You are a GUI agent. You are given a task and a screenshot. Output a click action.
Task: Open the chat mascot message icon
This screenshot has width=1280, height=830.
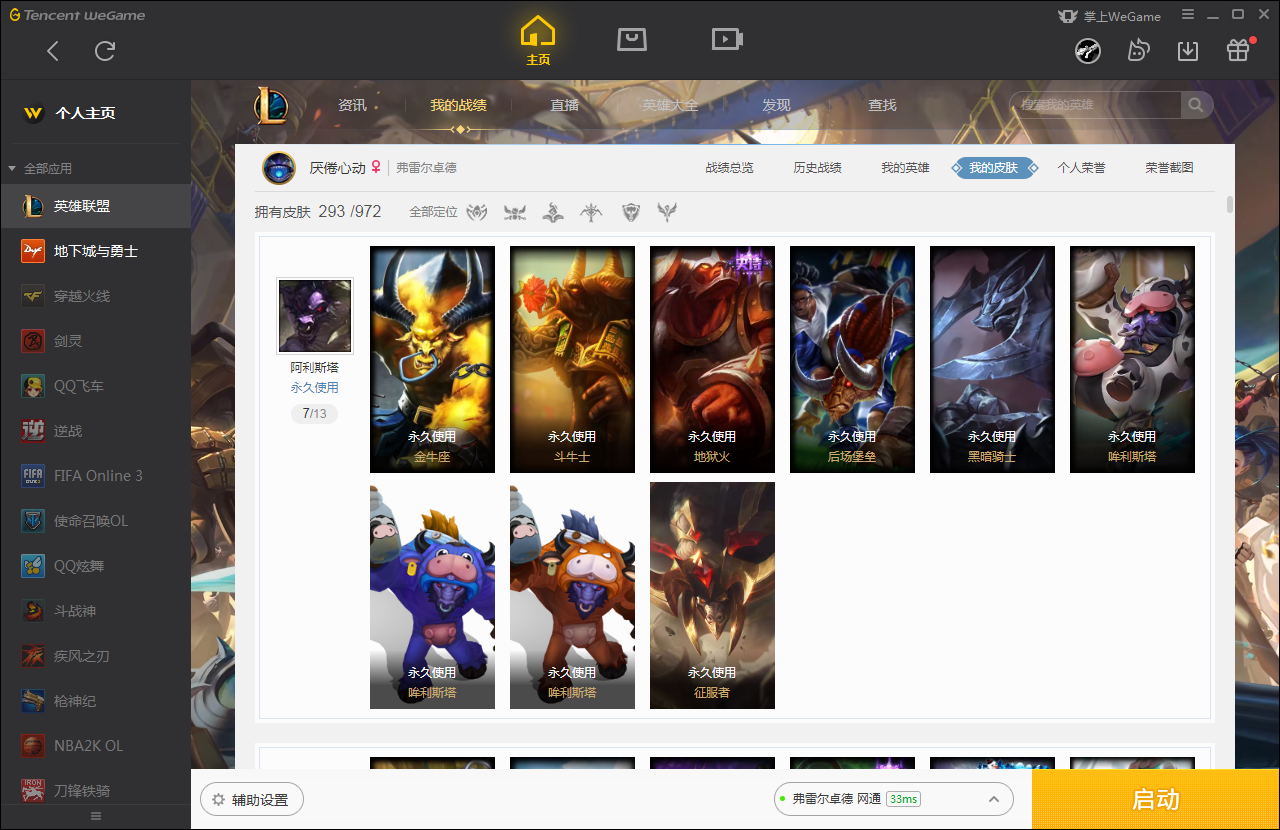(x=1138, y=51)
